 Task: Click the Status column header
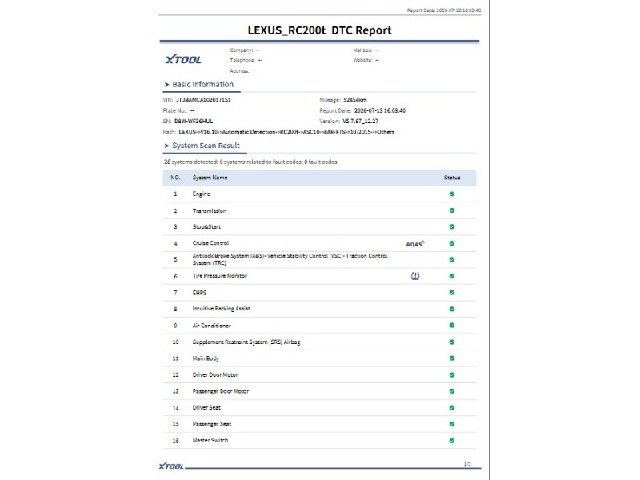[x=452, y=178]
